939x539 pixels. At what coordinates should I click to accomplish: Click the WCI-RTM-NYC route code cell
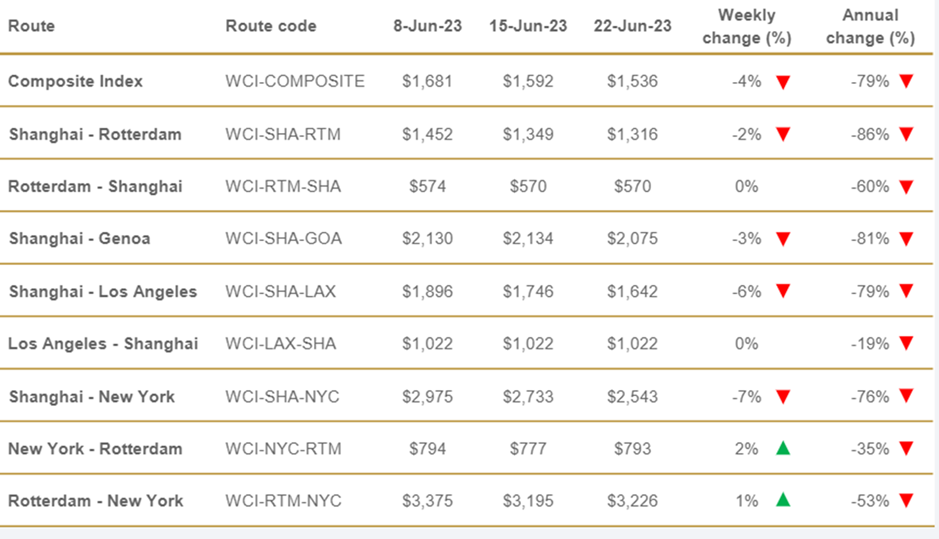[282, 501]
